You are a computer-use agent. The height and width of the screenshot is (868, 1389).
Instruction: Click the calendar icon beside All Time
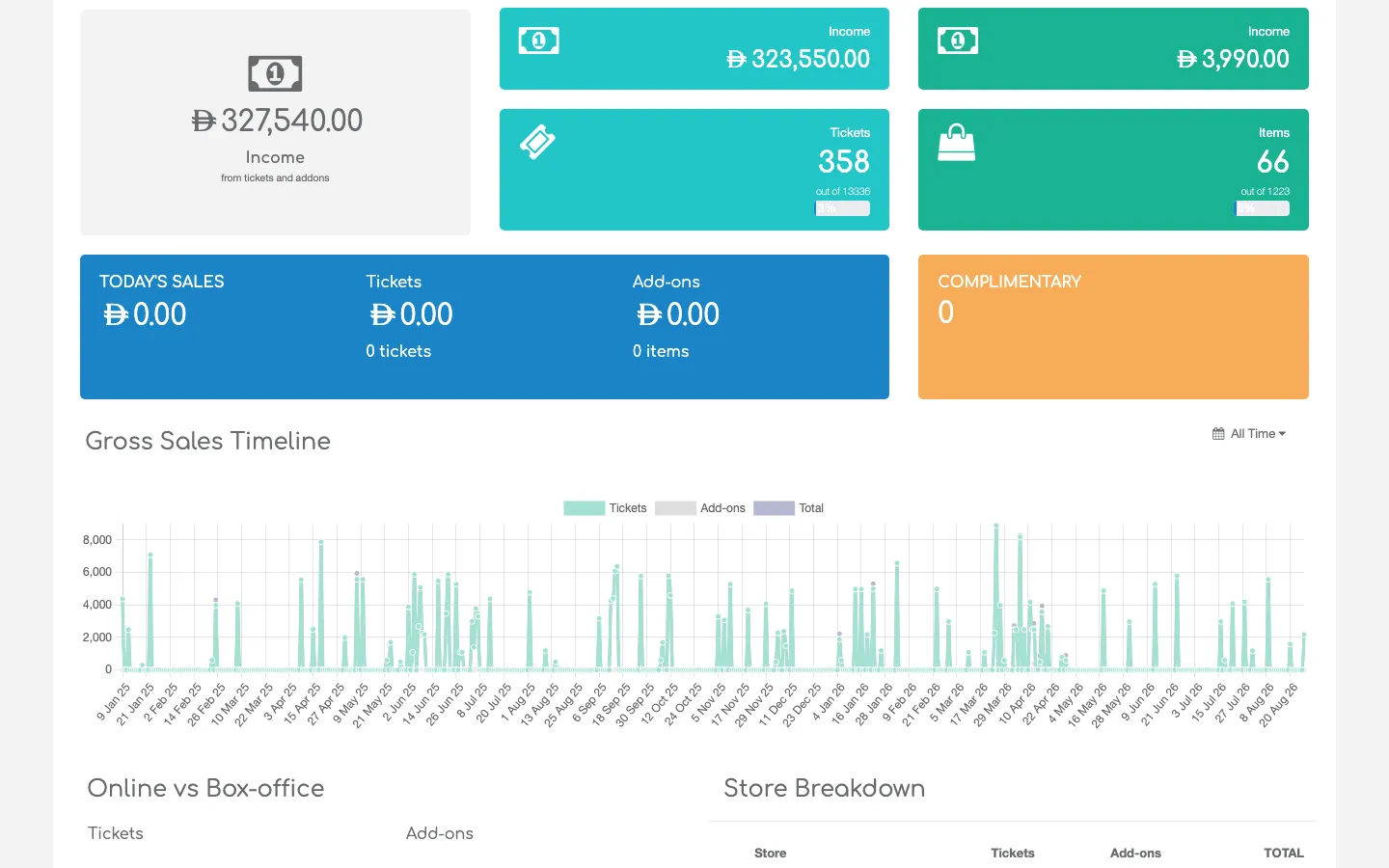point(1218,434)
